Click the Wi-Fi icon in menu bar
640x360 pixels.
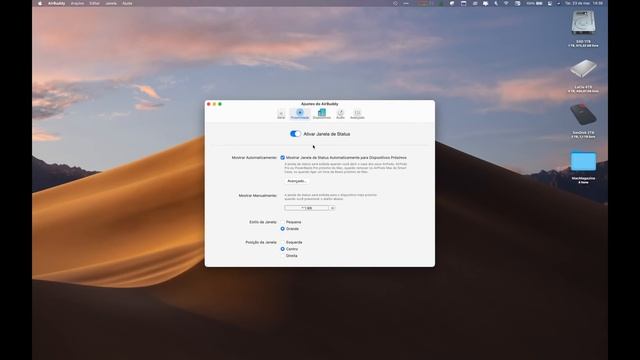click(x=506, y=3)
